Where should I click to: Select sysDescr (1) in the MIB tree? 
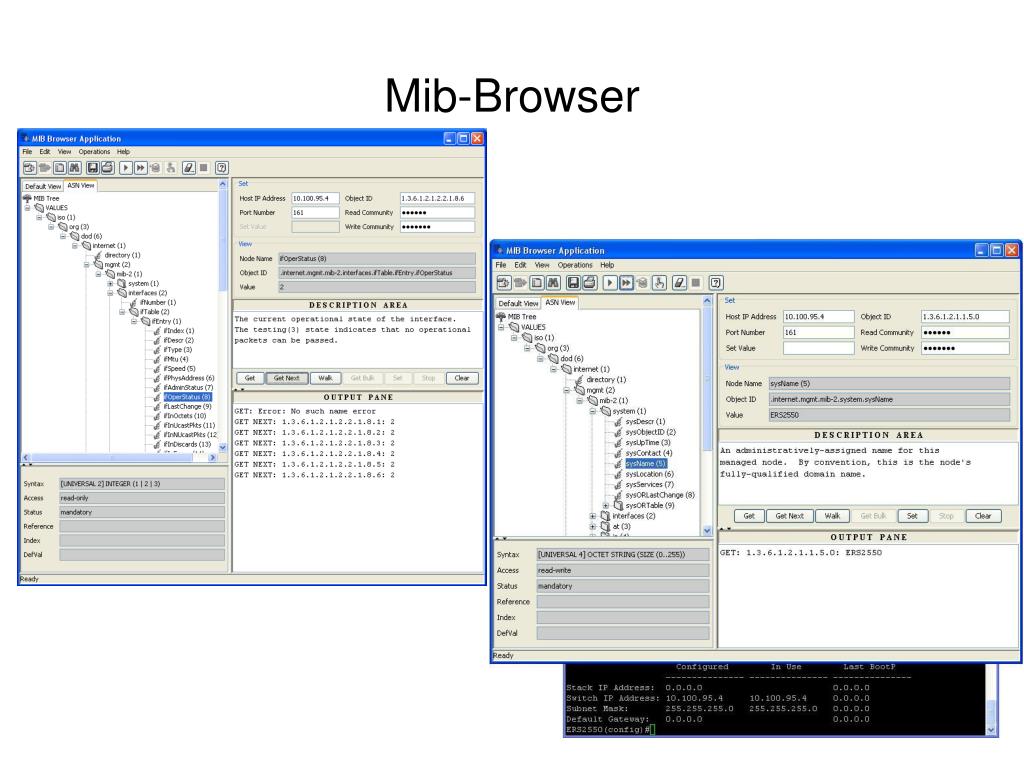pos(645,422)
